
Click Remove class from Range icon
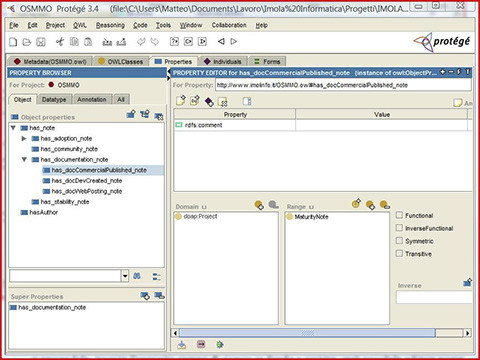coord(384,204)
